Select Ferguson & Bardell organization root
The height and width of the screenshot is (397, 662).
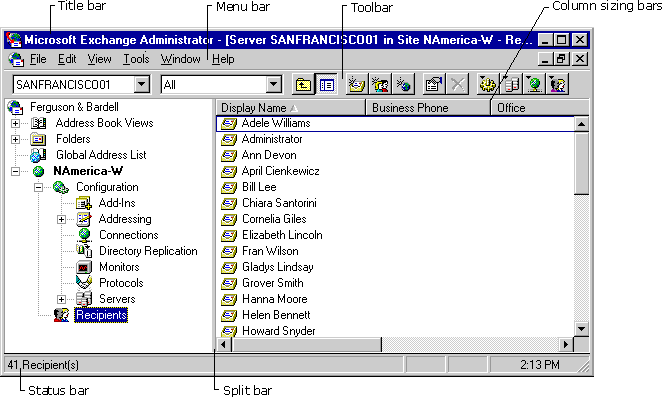pos(74,107)
